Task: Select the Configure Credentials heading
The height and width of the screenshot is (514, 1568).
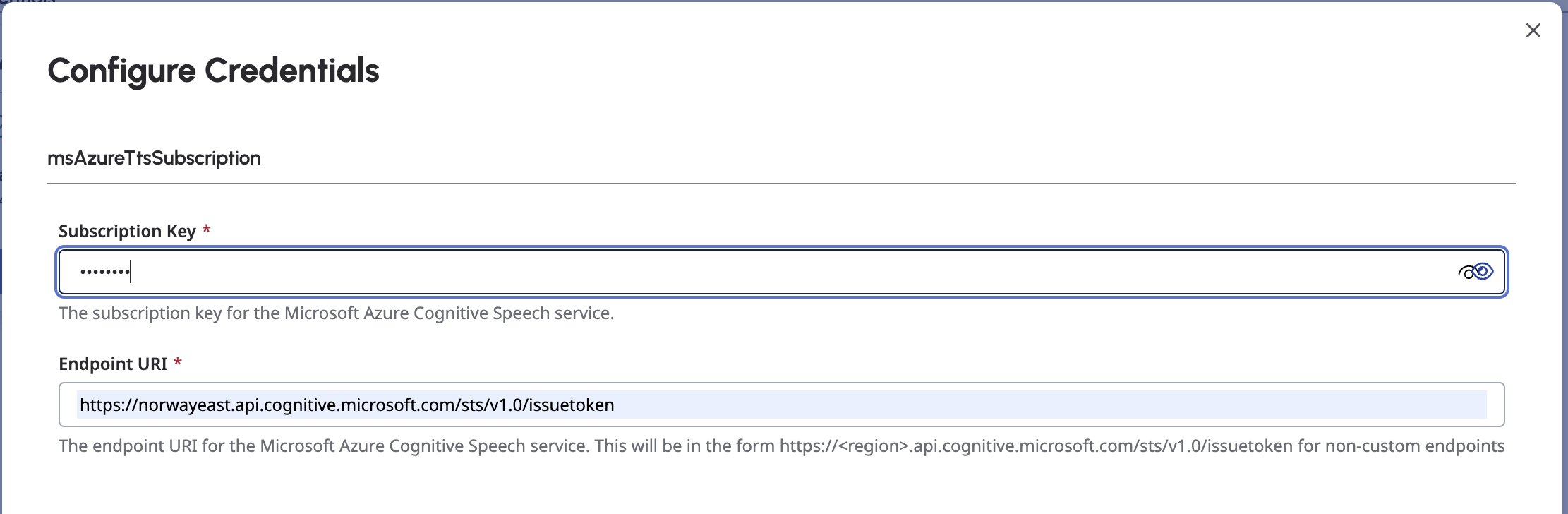Action: [x=213, y=71]
